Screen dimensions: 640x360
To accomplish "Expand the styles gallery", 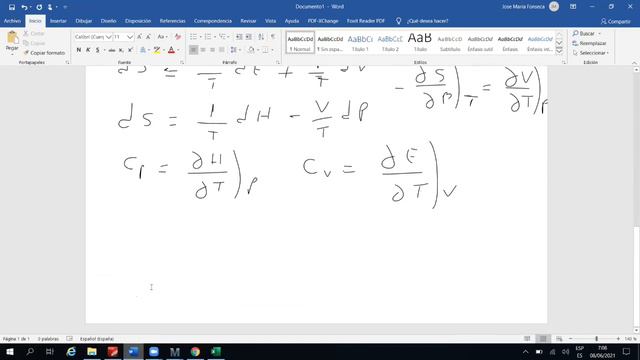I will pyautogui.click(x=559, y=50).
